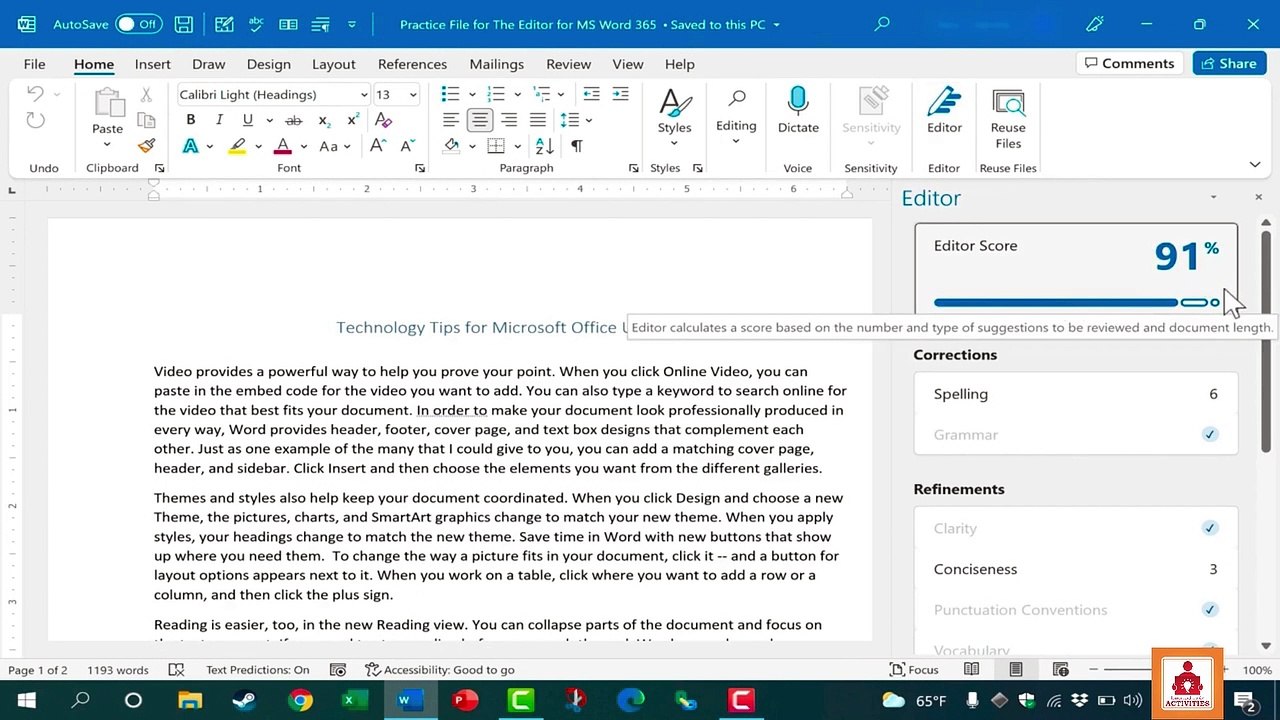Choose text highlight color
The image size is (1280, 720).
[237, 146]
